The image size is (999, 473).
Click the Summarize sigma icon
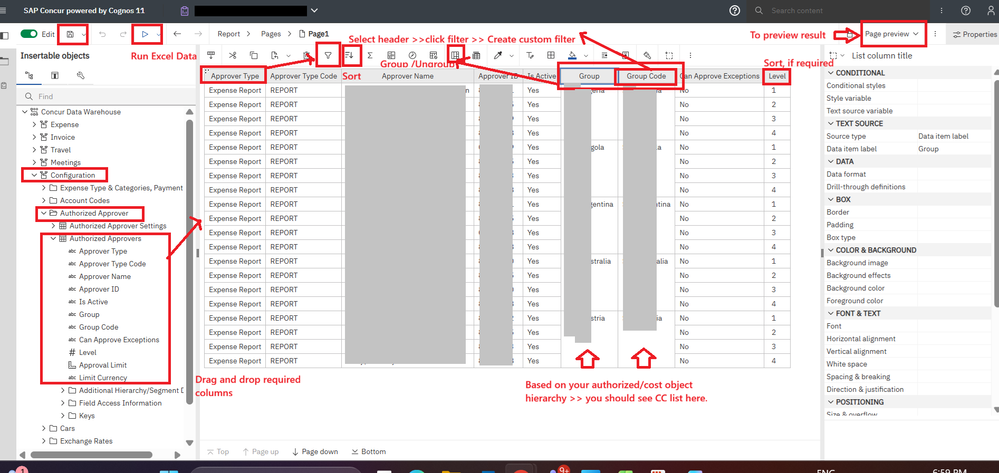coord(370,55)
